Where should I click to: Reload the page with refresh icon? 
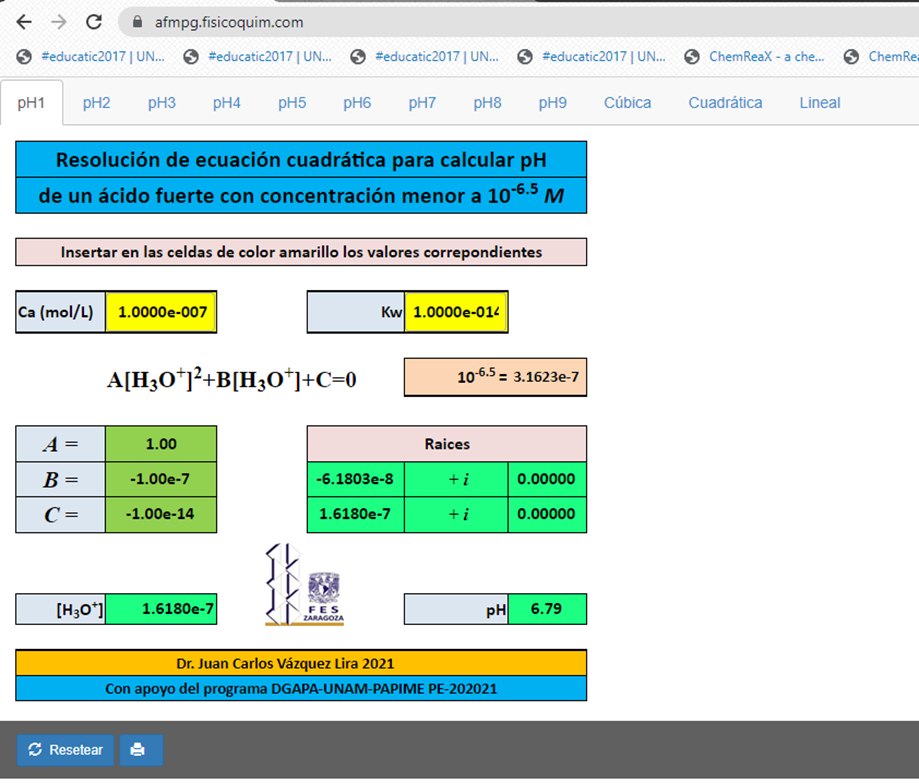(x=94, y=21)
